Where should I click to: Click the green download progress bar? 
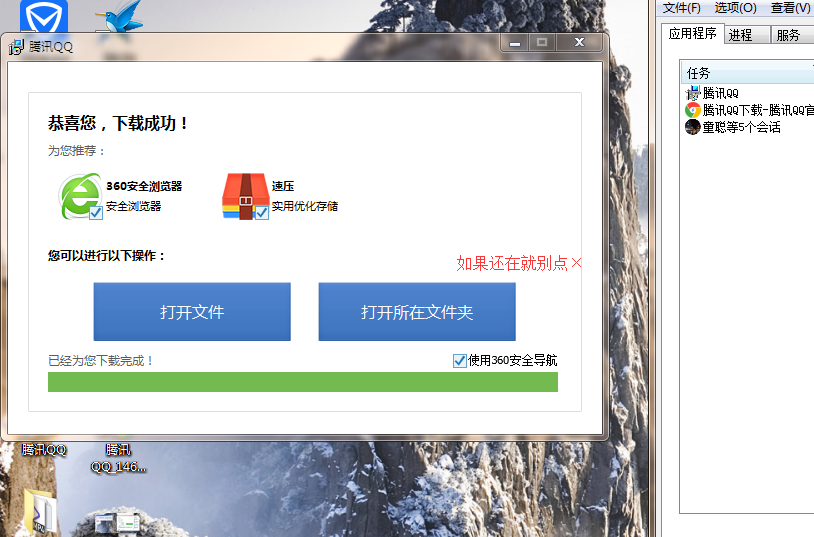point(303,382)
